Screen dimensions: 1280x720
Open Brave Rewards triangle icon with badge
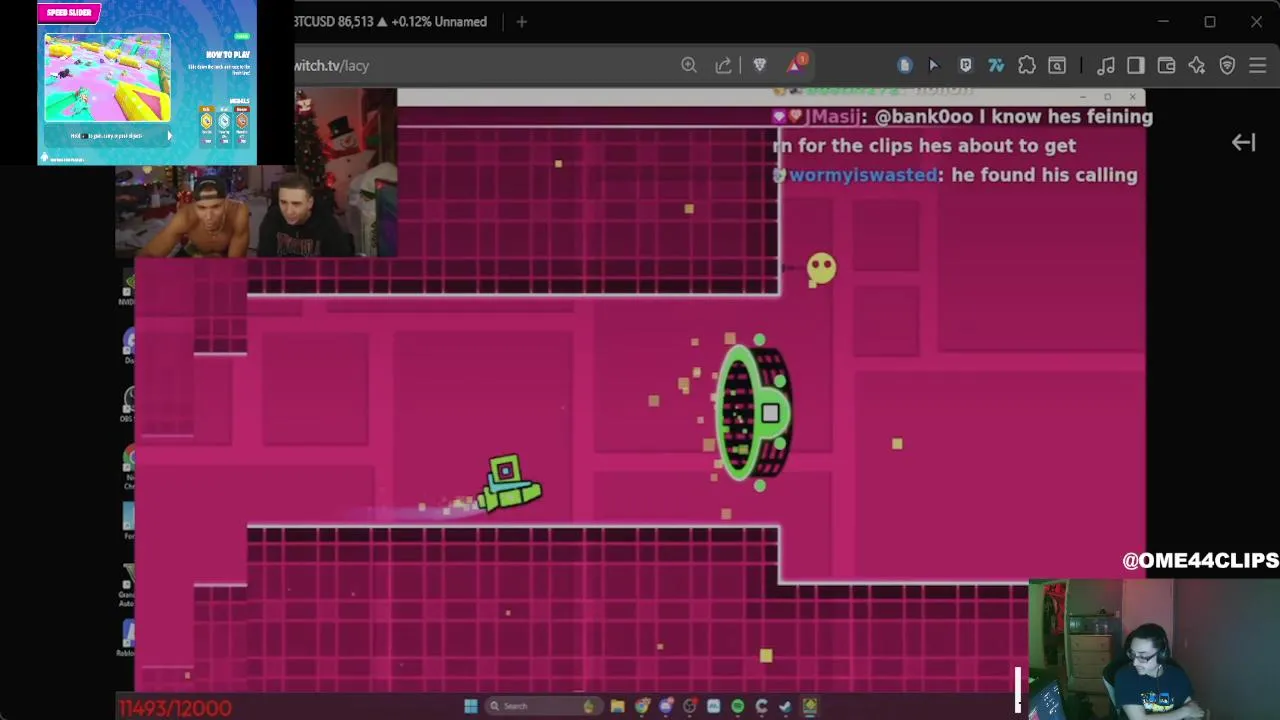click(x=796, y=65)
